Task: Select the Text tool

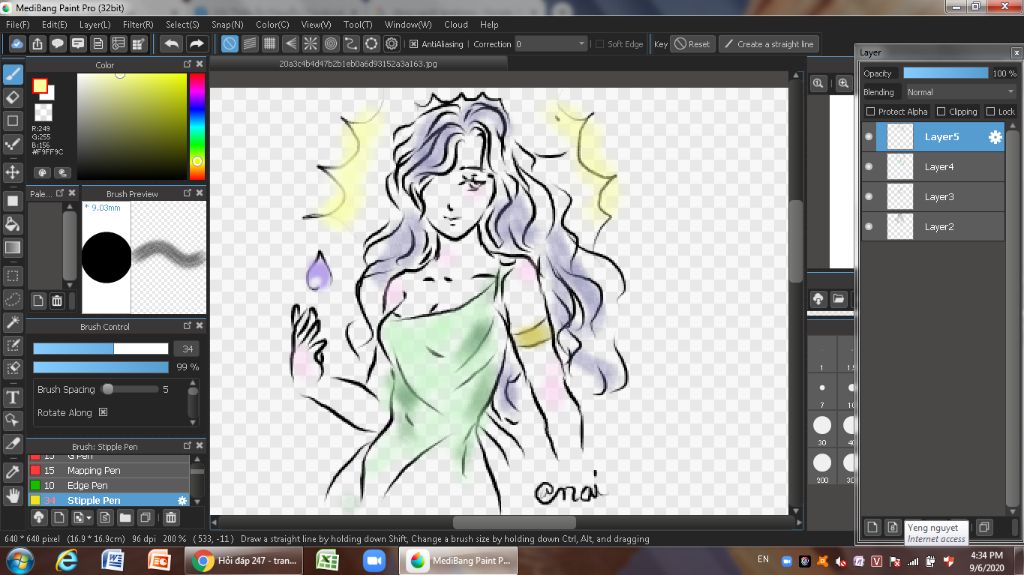Action: click(x=12, y=397)
